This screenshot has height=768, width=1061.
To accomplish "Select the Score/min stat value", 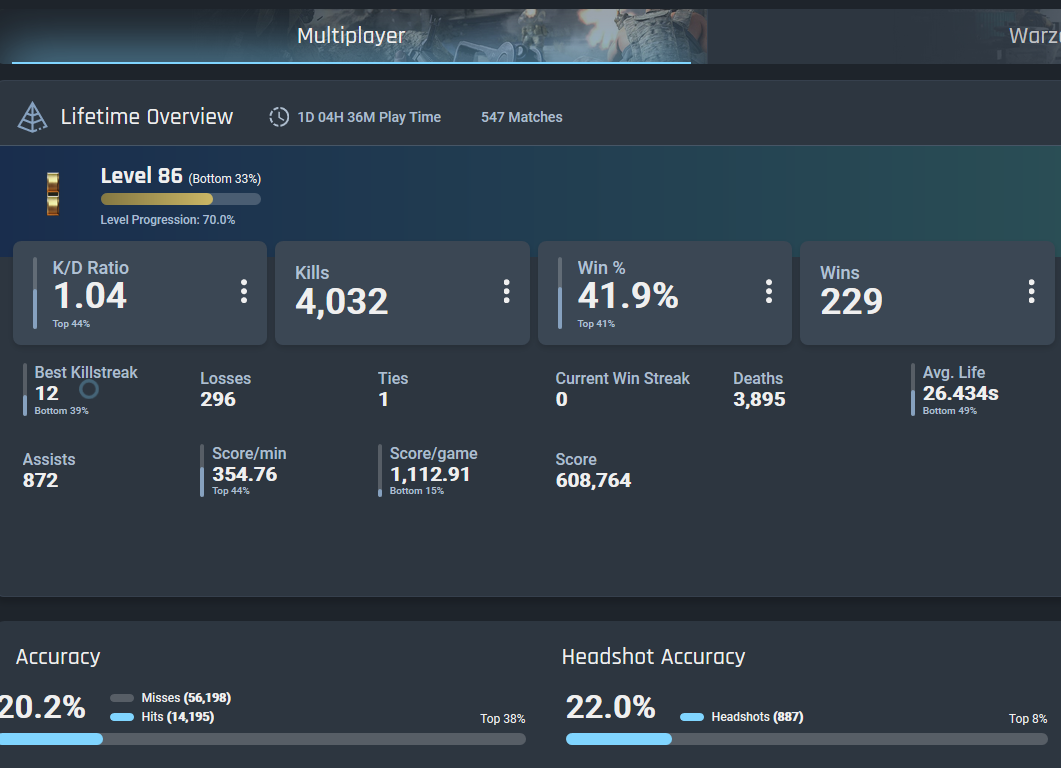I will pos(245,474).
